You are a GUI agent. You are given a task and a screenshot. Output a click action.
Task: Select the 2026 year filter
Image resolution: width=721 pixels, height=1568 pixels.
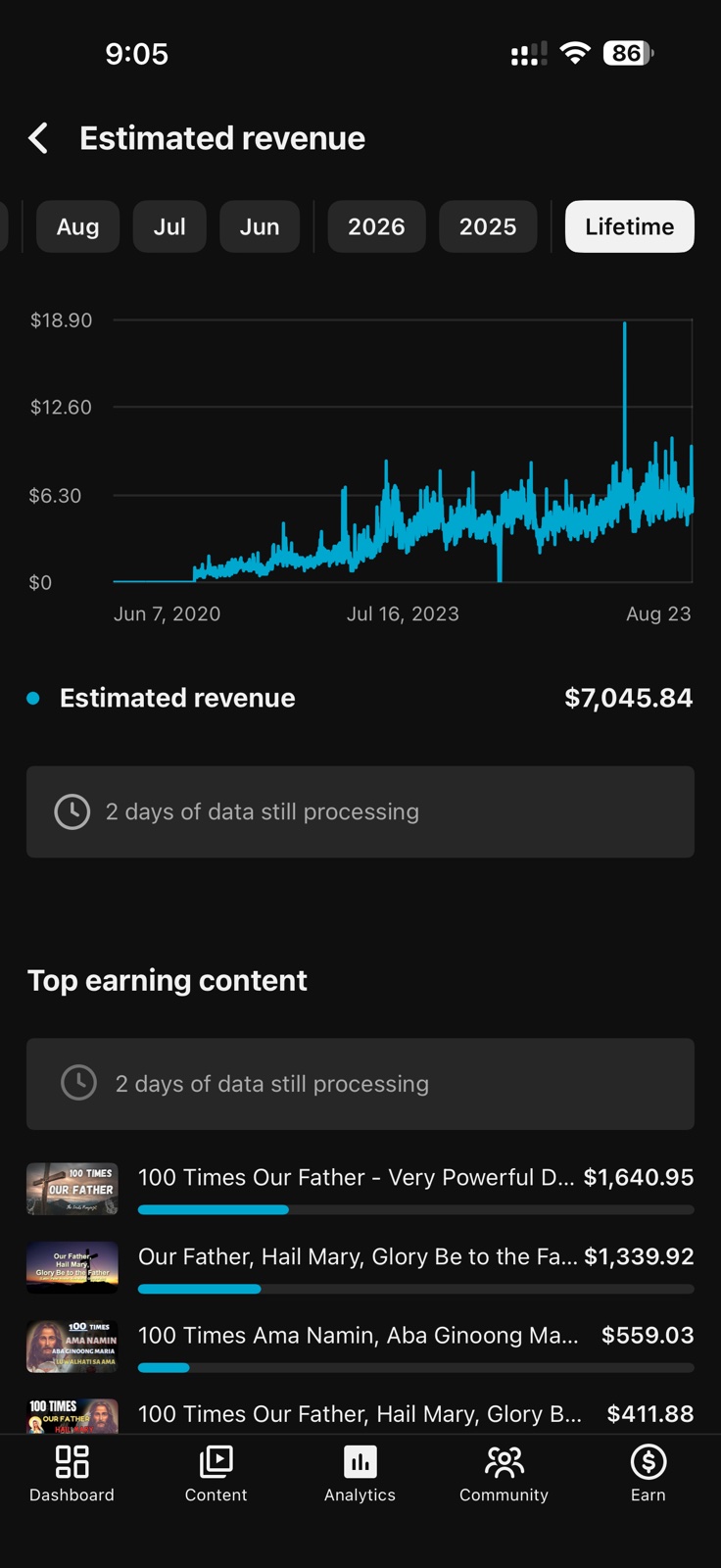pyautogui.click(x=376, y=226)
